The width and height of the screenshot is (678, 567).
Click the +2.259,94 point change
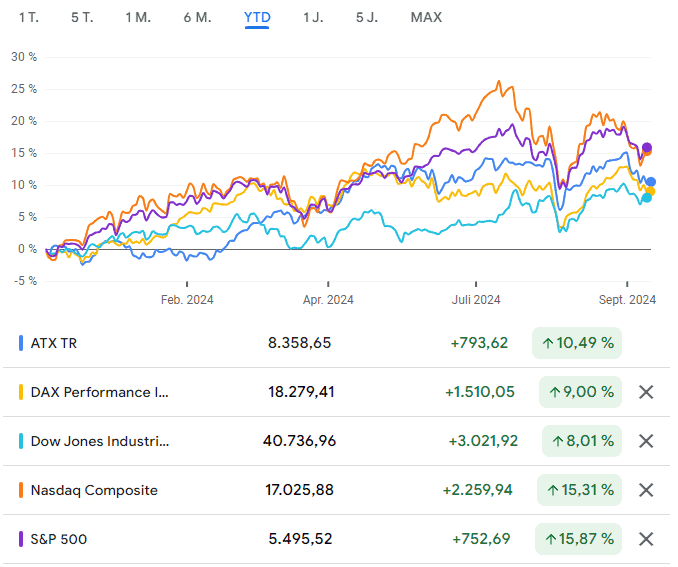(477, 490)
